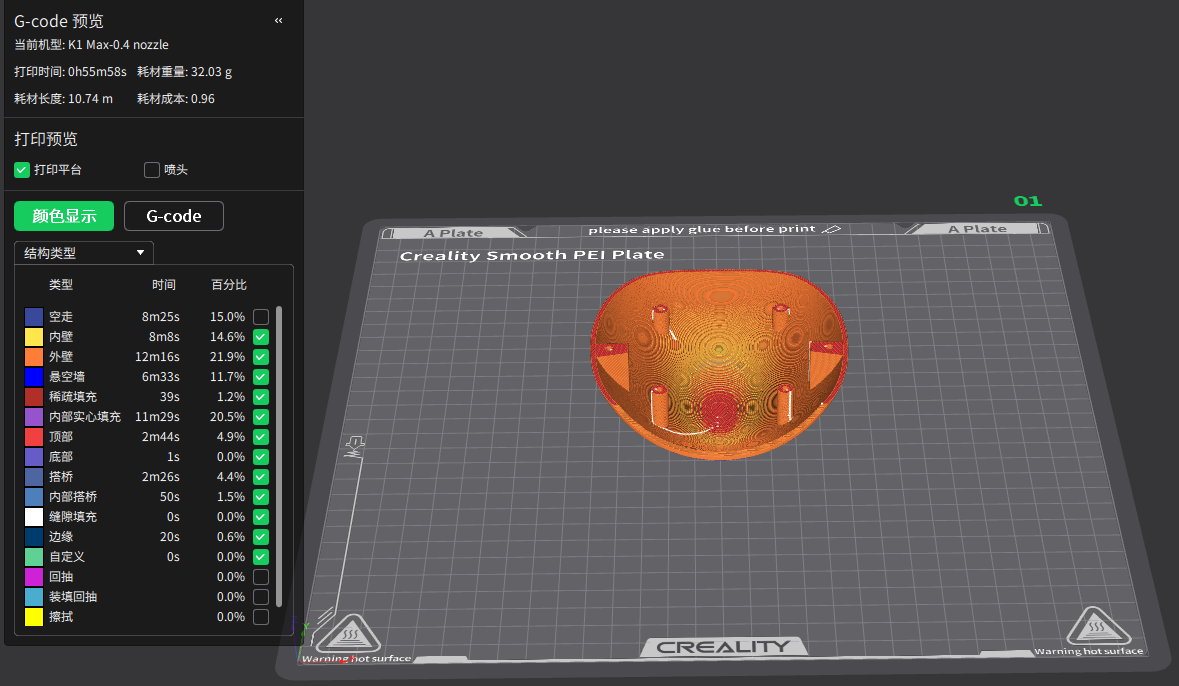
Task: Uncheck the 打印平台 checkbox
Action: (22, 170)
